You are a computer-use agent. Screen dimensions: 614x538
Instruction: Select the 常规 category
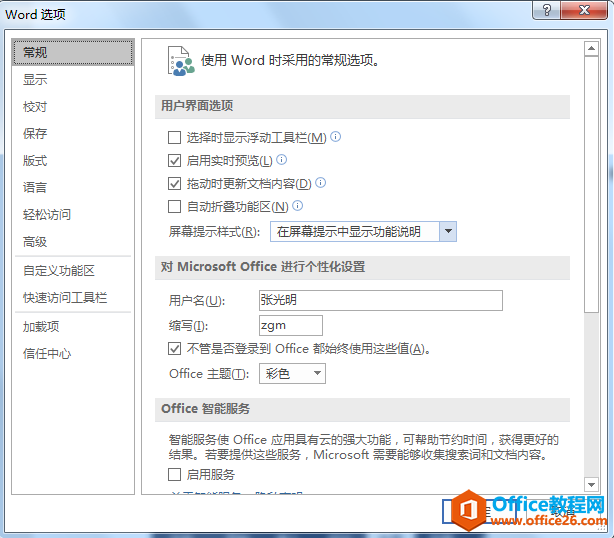click(x=73, y=52)
